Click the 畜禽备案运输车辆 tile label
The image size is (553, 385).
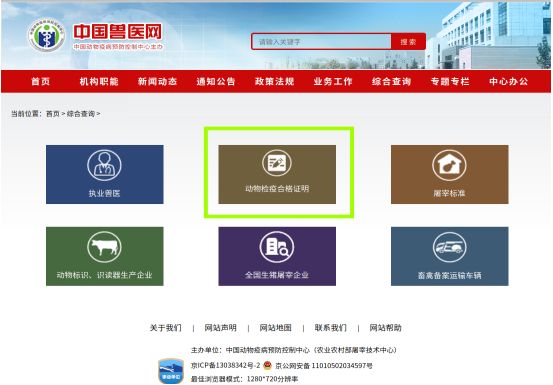click(x=449, y=275)
